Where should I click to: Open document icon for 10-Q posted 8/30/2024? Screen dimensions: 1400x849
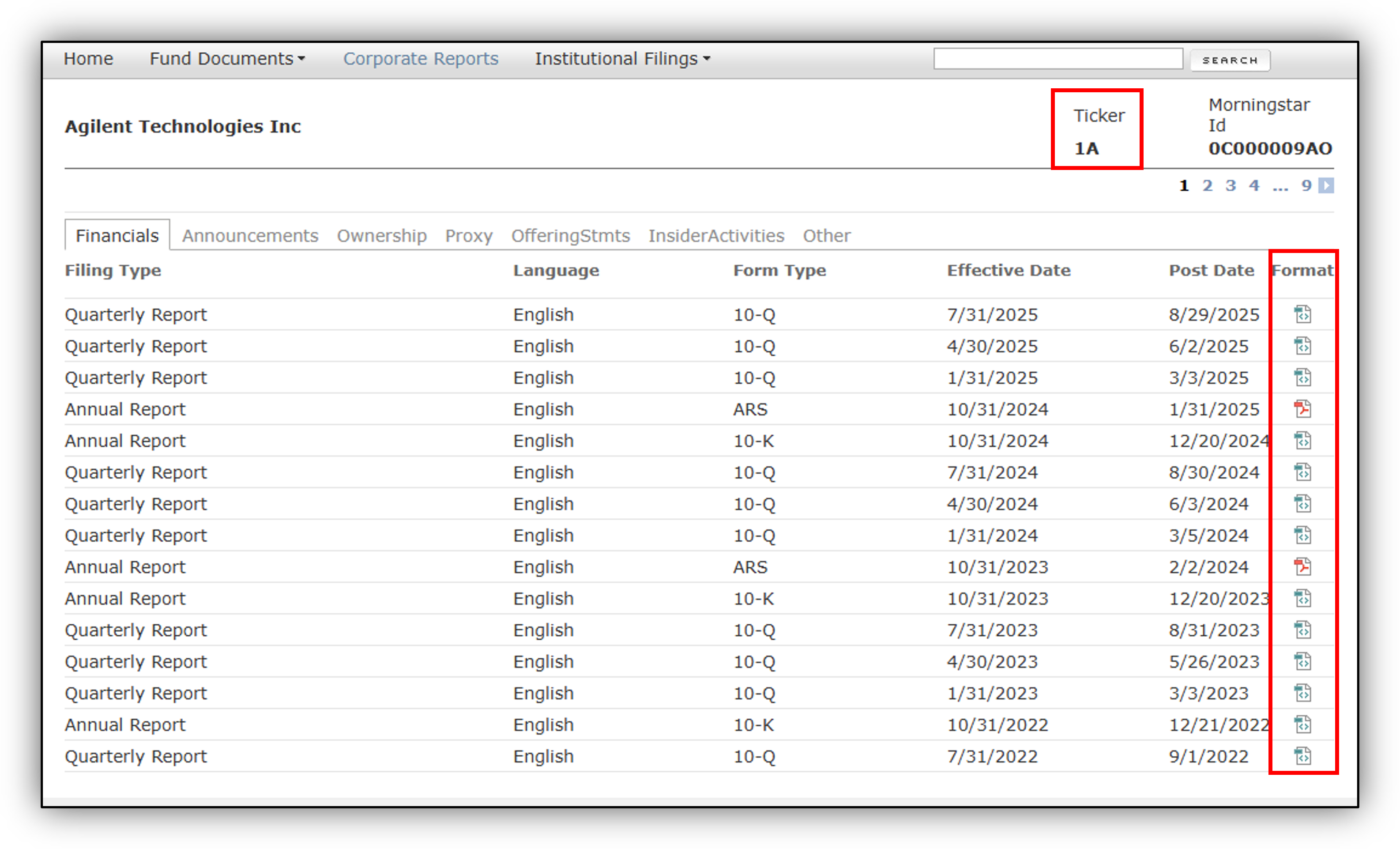coord(1302,472)
